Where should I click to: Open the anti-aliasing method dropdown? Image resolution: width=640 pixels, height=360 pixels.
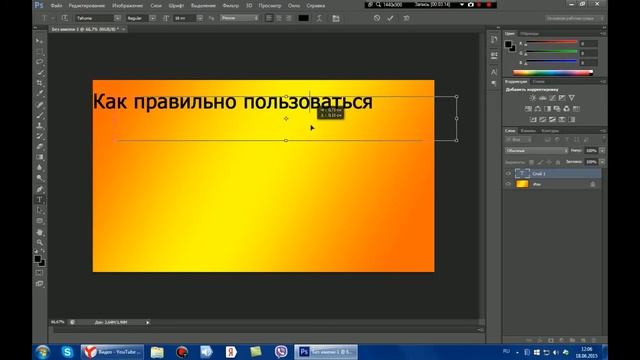point(239,18)
